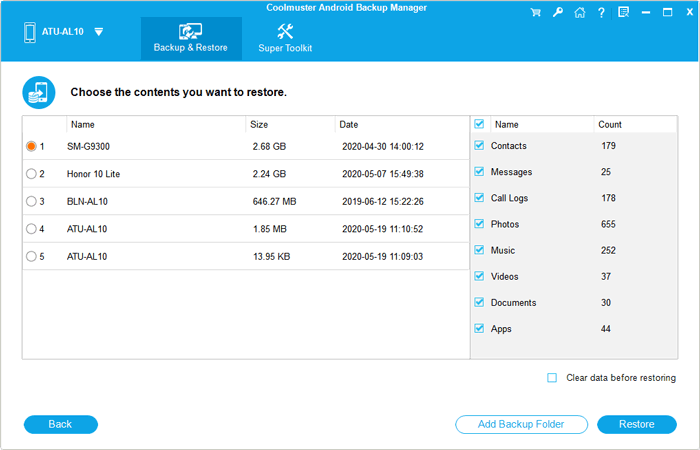The image size is (700, 450).
Task: Open the Super Toolkit tab
Action: click(x=285, y=39)
